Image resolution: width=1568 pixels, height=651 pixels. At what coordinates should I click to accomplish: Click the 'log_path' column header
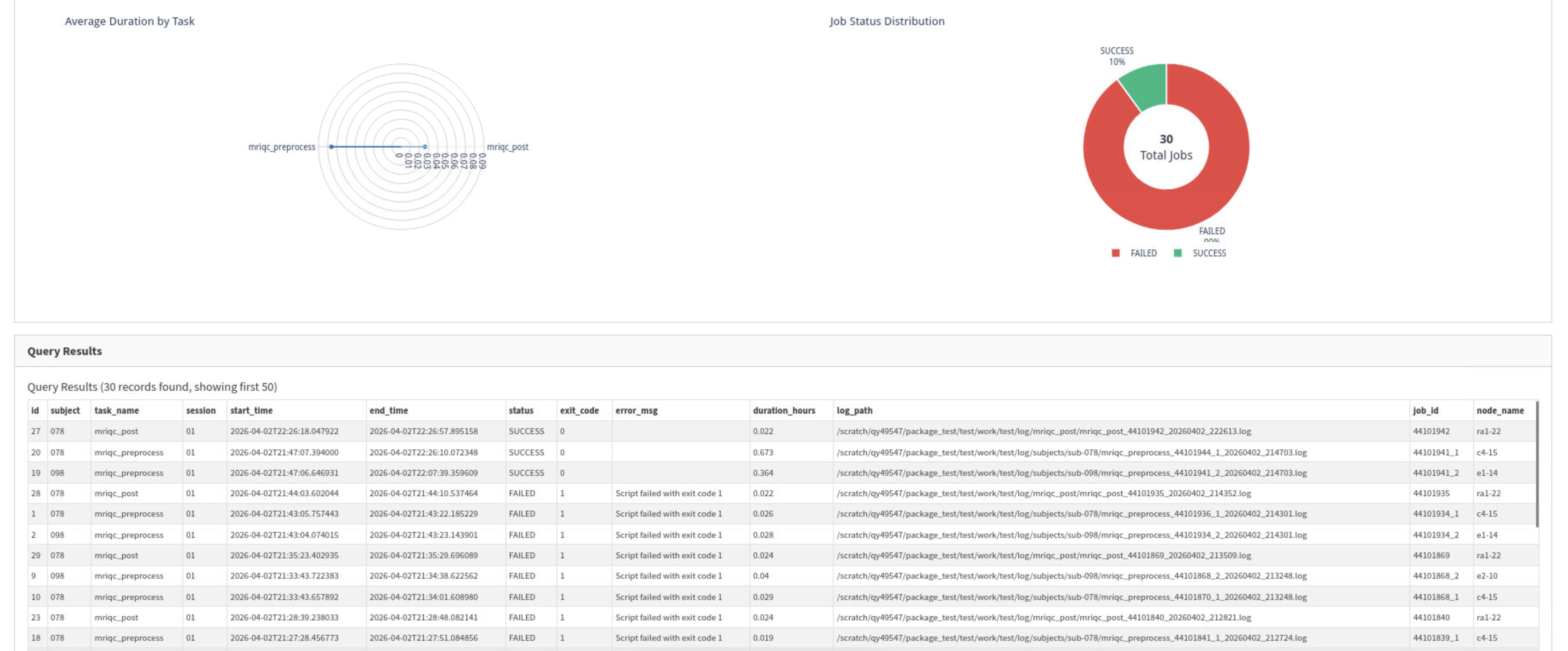pyautogui.click(x=855, y=410)
